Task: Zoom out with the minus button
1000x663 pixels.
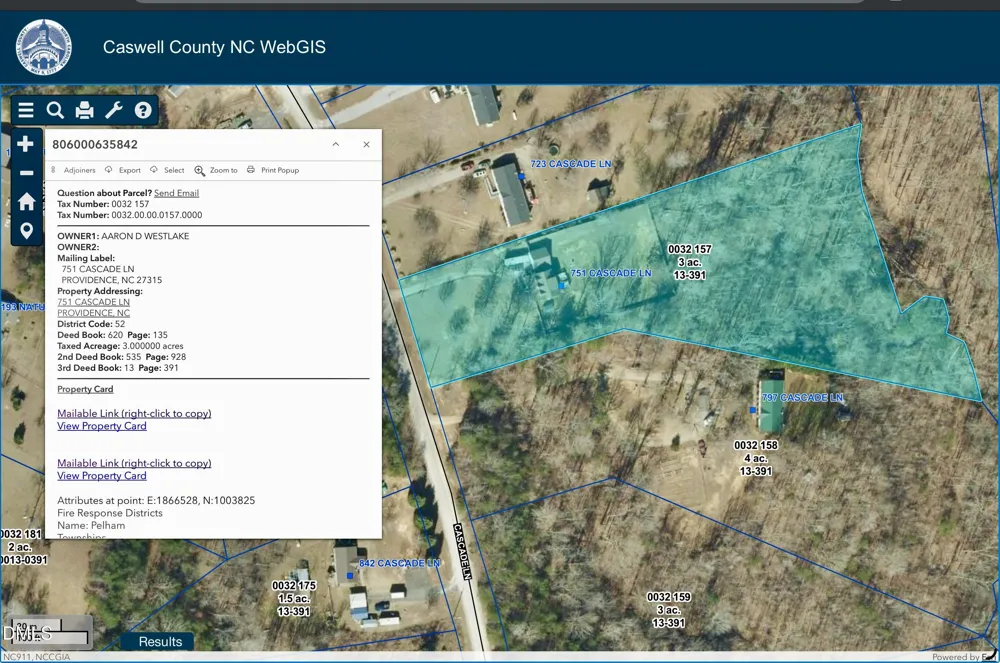Action: point(26,173)
